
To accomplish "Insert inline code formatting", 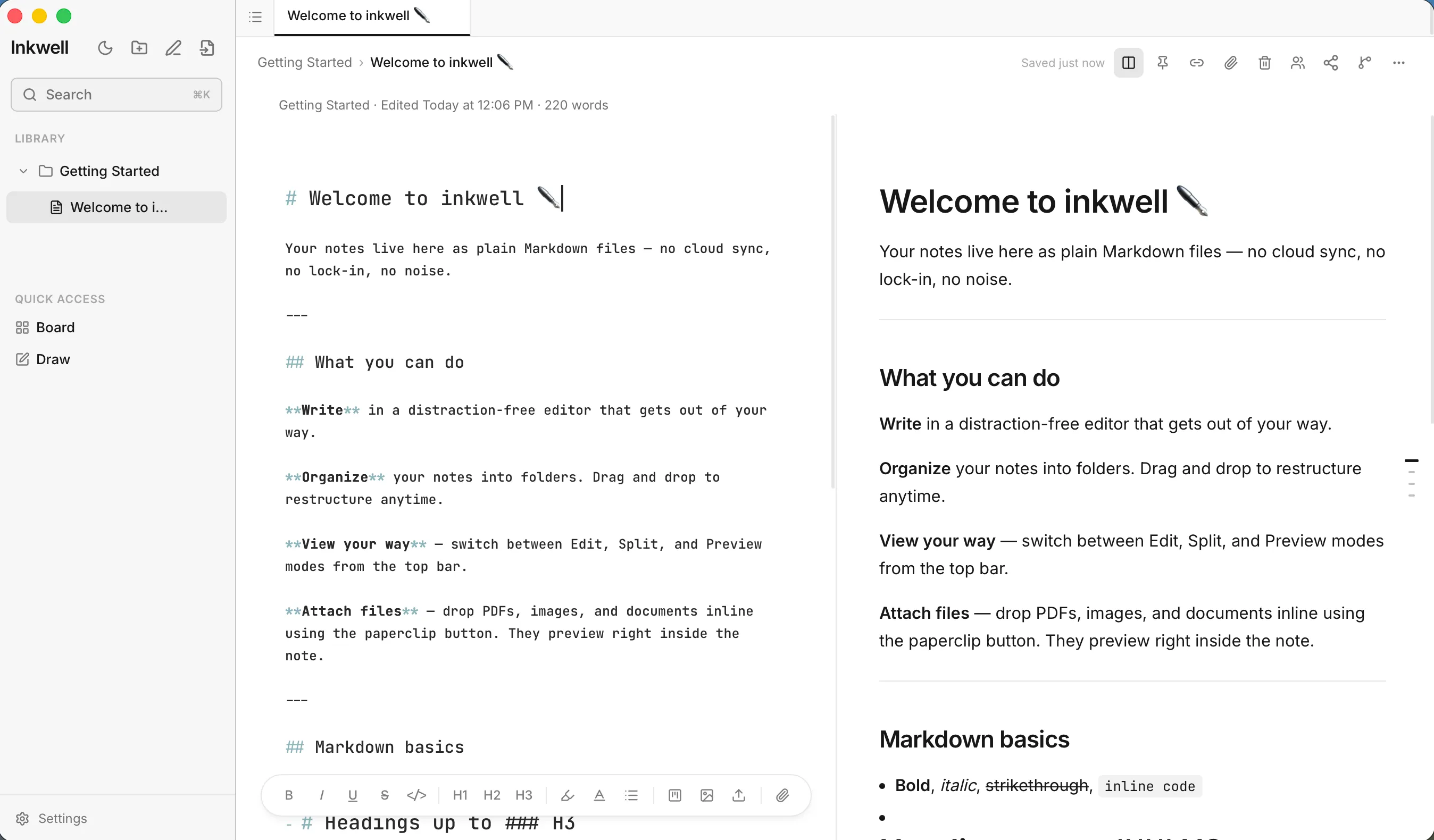I will [416, 795].
